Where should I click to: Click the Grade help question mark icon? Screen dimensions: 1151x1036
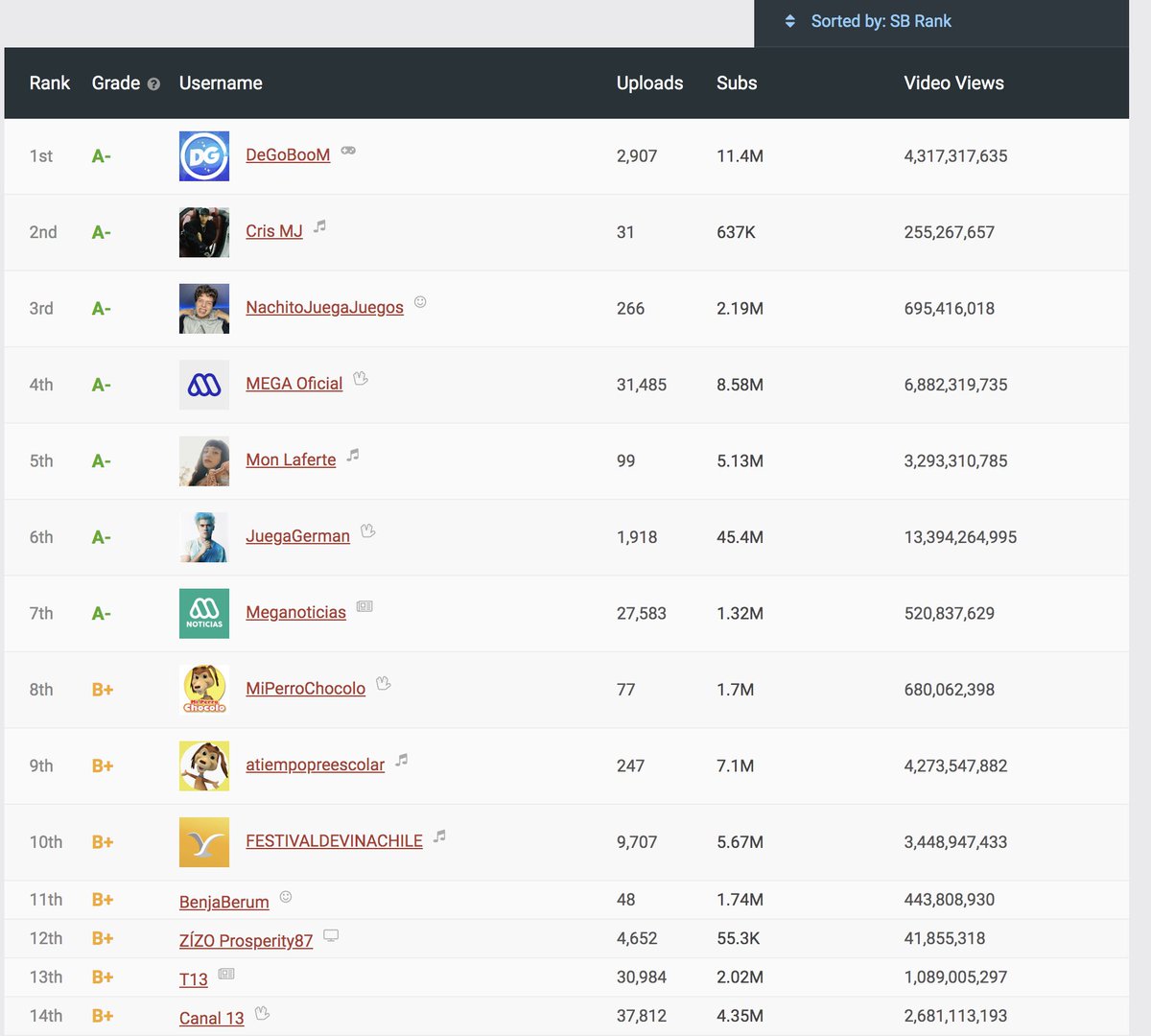click(x=153, y=84)
